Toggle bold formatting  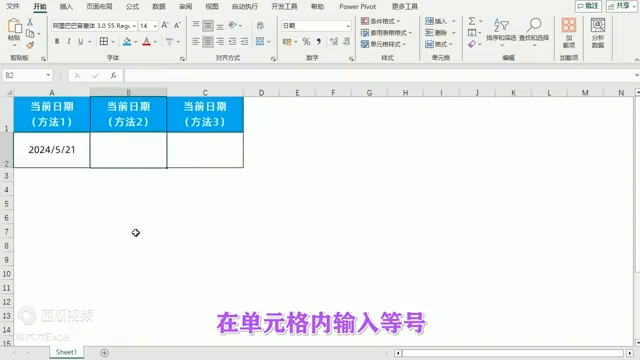pos(57,41)
